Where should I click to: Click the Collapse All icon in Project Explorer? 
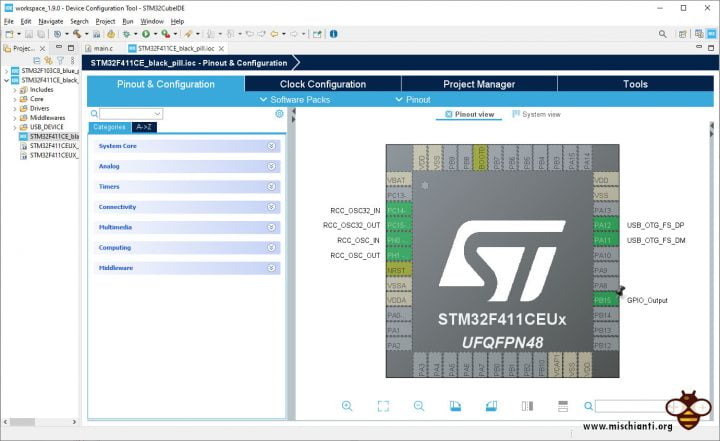(x=37, y=61)
